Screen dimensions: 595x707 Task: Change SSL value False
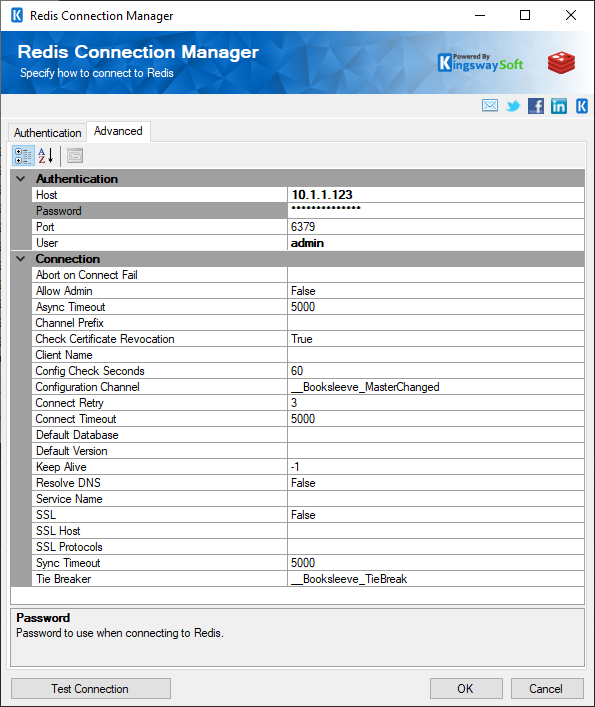436,515
